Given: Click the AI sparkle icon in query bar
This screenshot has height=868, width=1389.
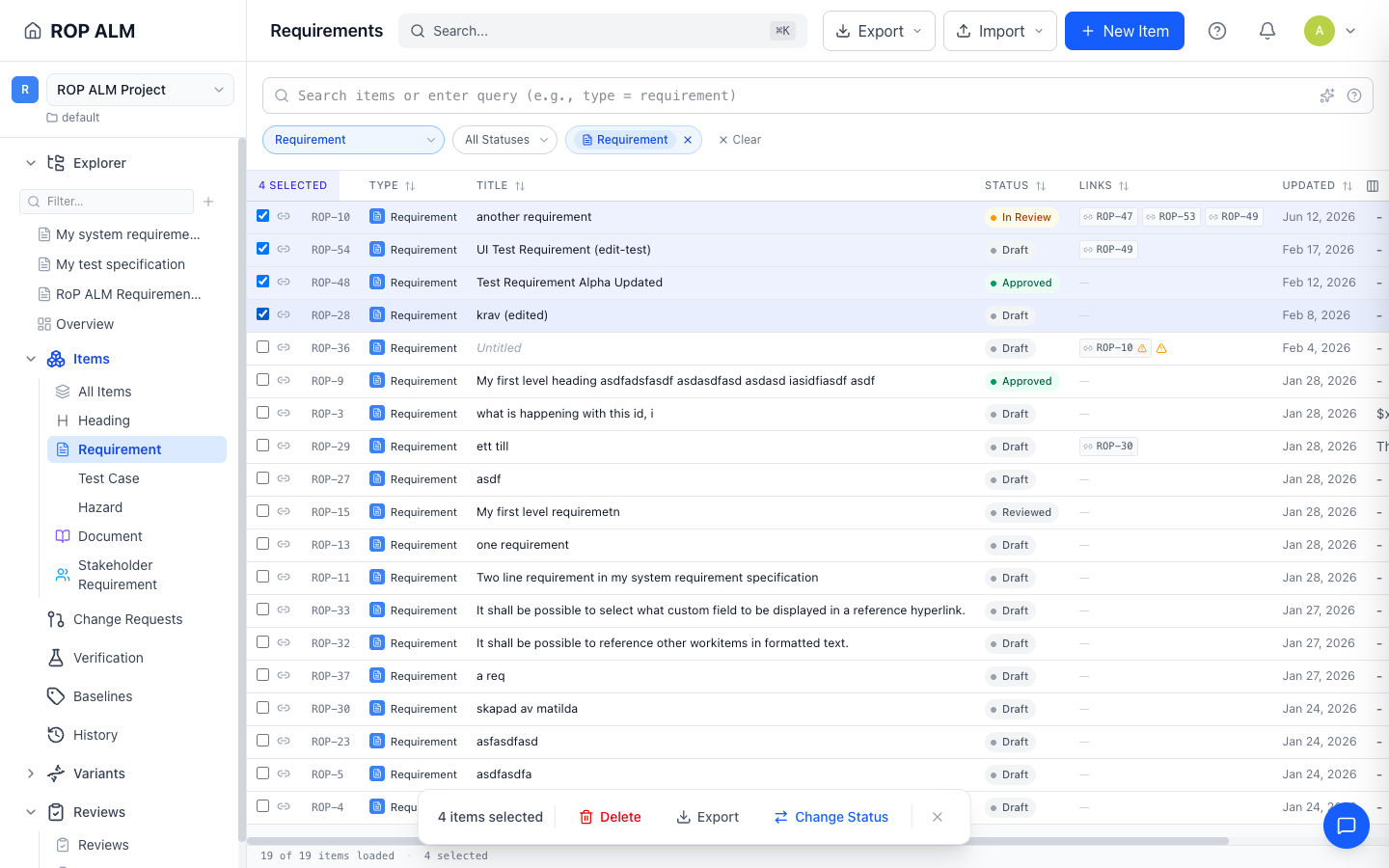Looking at the screenshot, I should point(1327,95).
